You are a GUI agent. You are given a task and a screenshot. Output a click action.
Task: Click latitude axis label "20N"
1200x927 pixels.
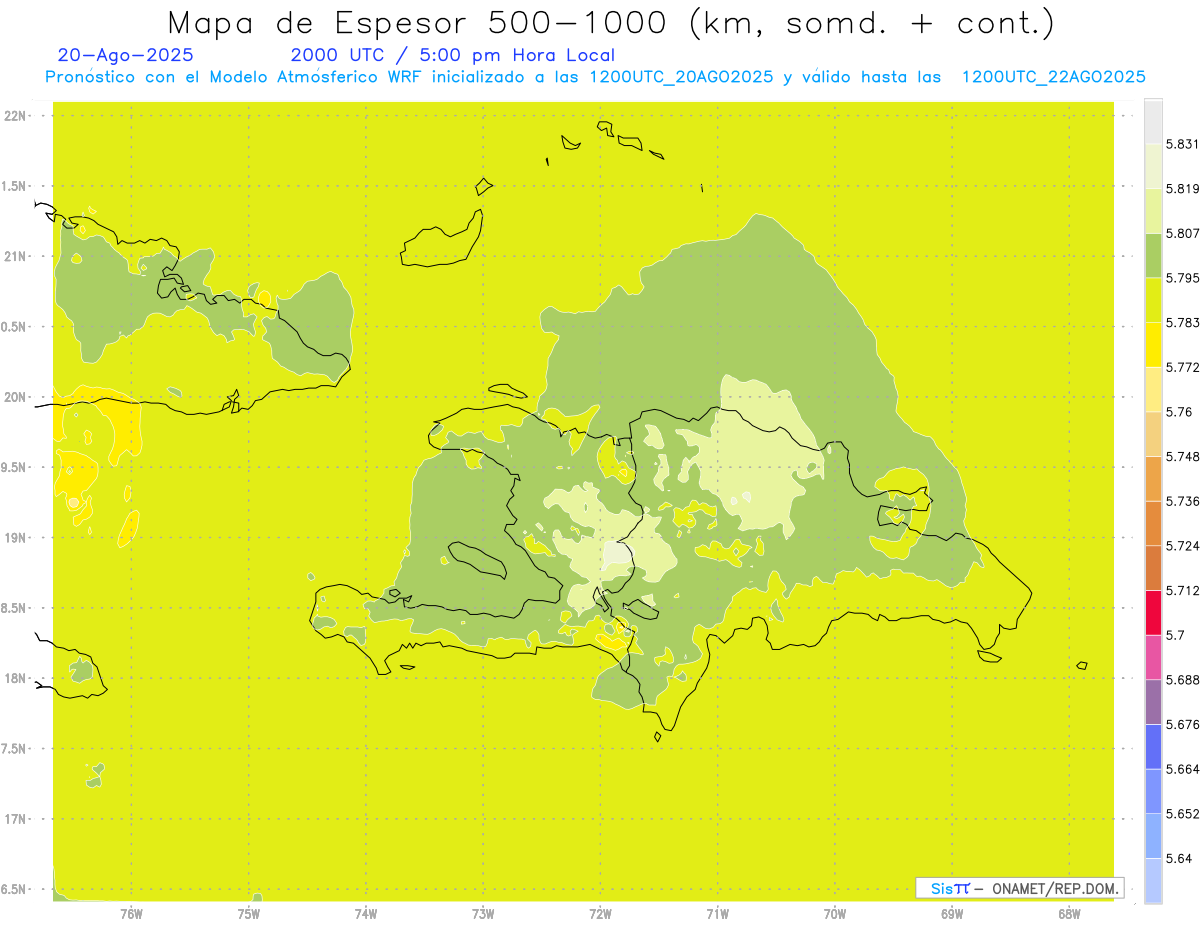tap(16, 397)
